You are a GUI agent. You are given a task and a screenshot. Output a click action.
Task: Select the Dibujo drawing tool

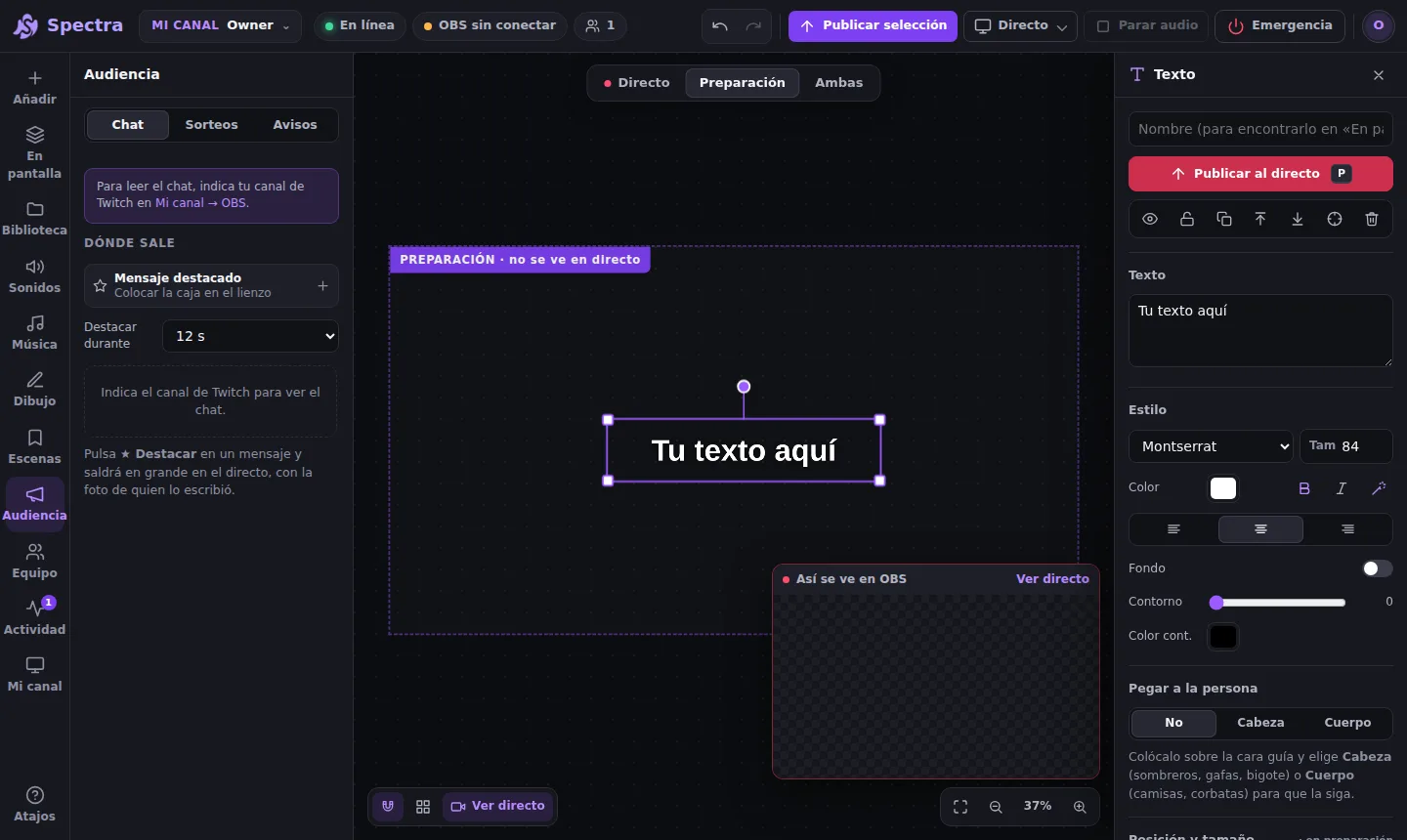(x=34, y=390)
